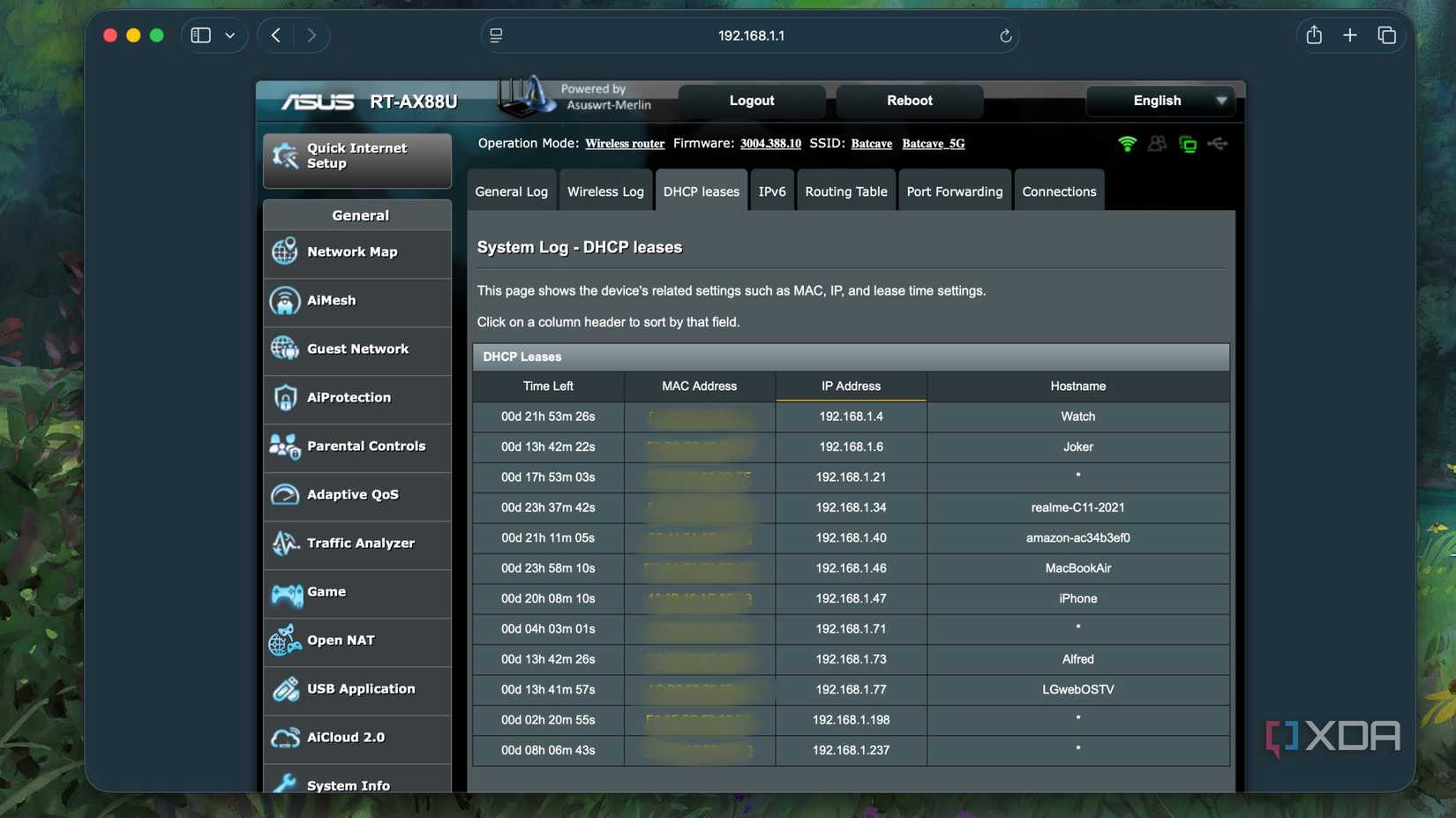Screen dimensions: 1456x818
Task: Click the System Info wrench icon
Action: point(284,783)
